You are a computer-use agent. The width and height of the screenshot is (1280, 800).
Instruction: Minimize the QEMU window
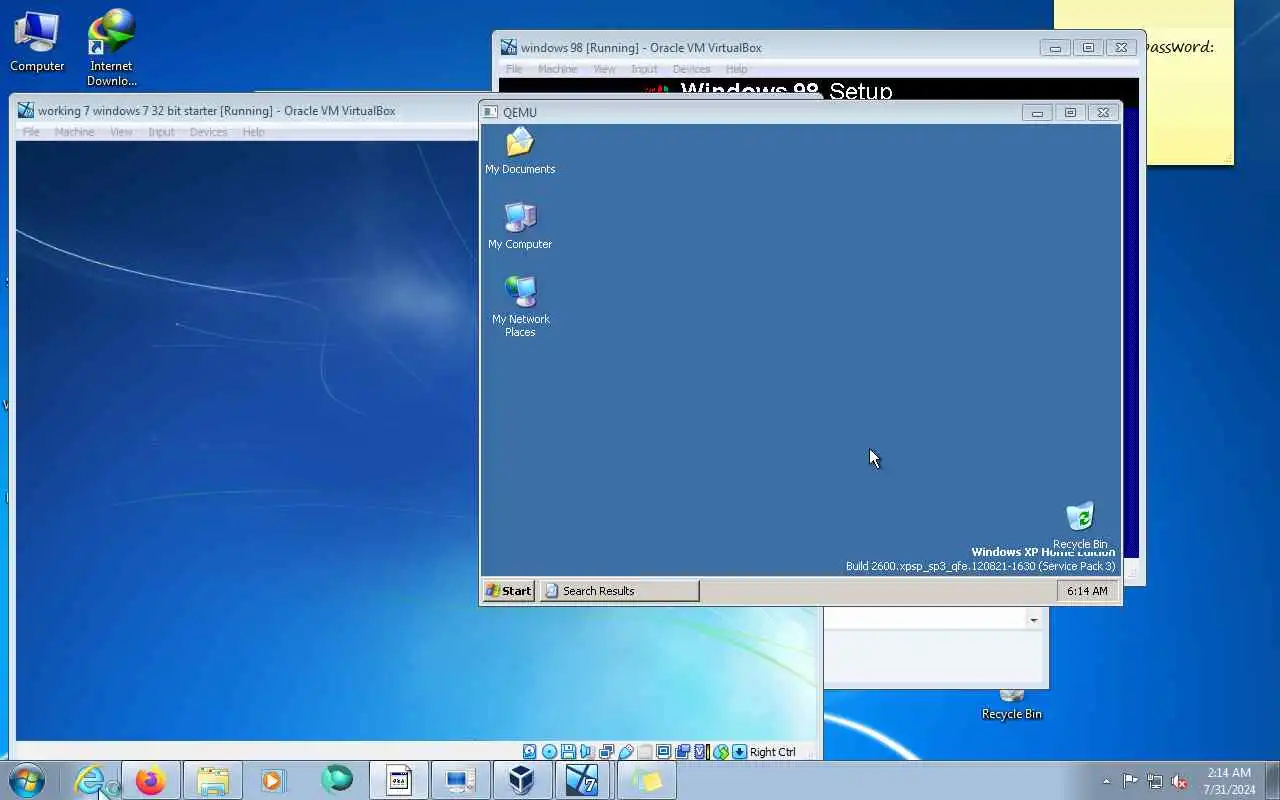[x=1037, y=113]
